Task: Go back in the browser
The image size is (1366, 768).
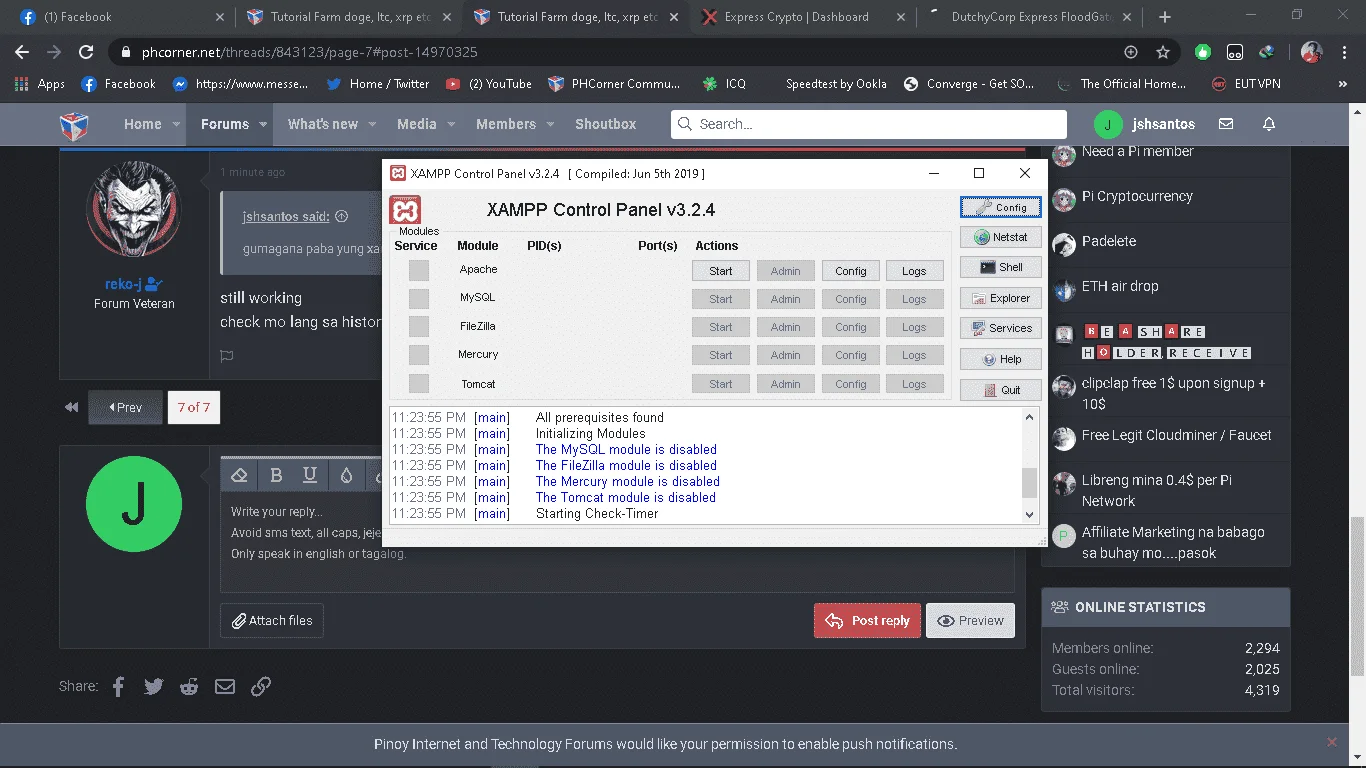Action: (x=22, y=52)
